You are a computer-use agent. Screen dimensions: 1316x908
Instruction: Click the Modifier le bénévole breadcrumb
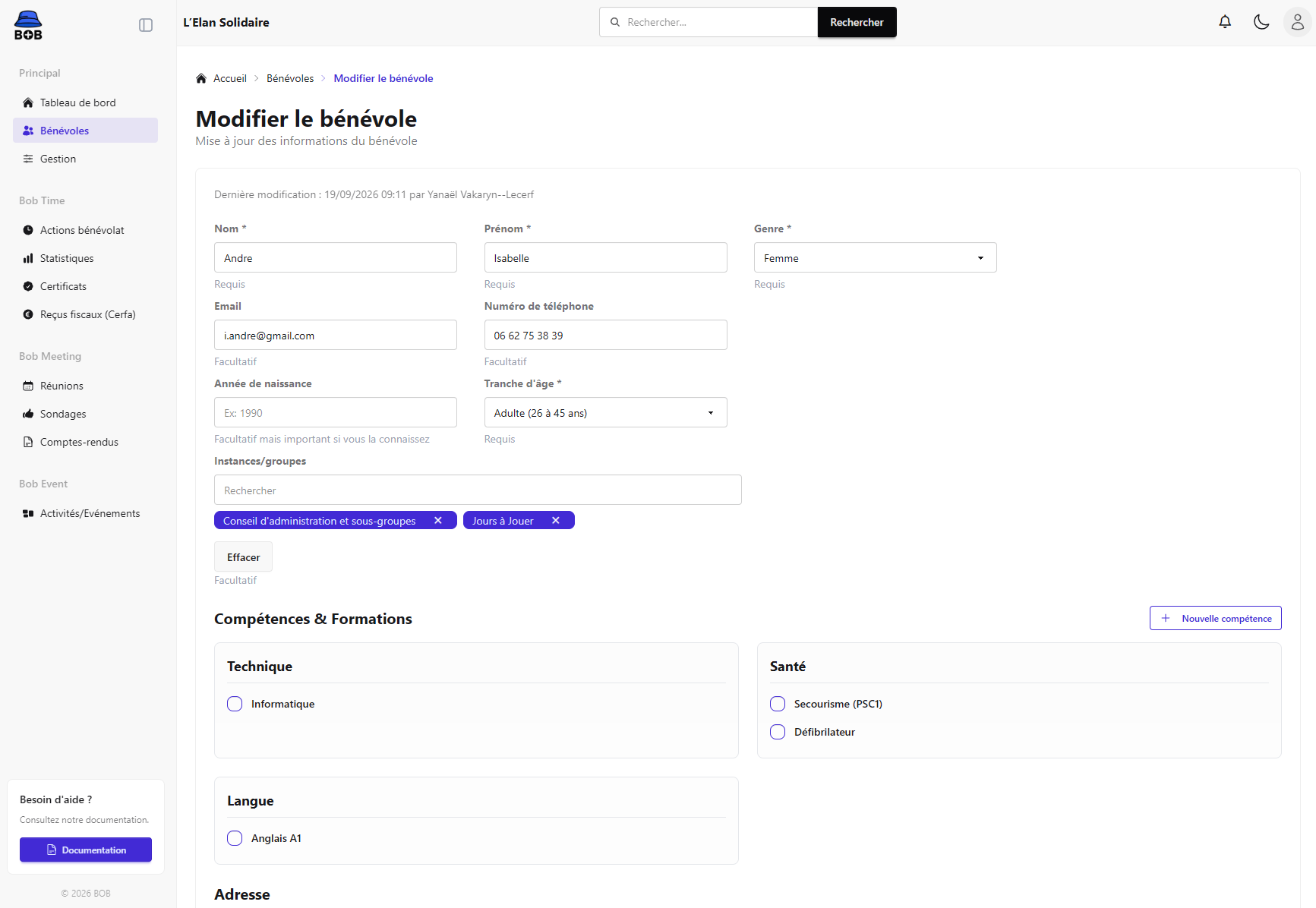click(383, 78)
